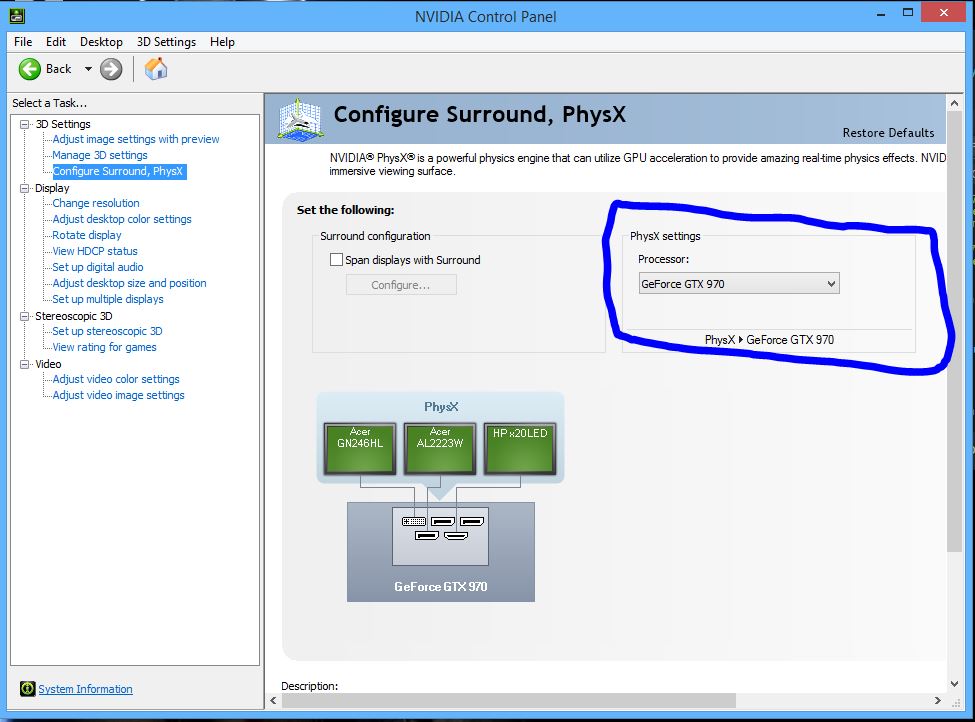Click the horizontal scrollbar thumb
975x722 pixels.
click(x=509, y=701)
